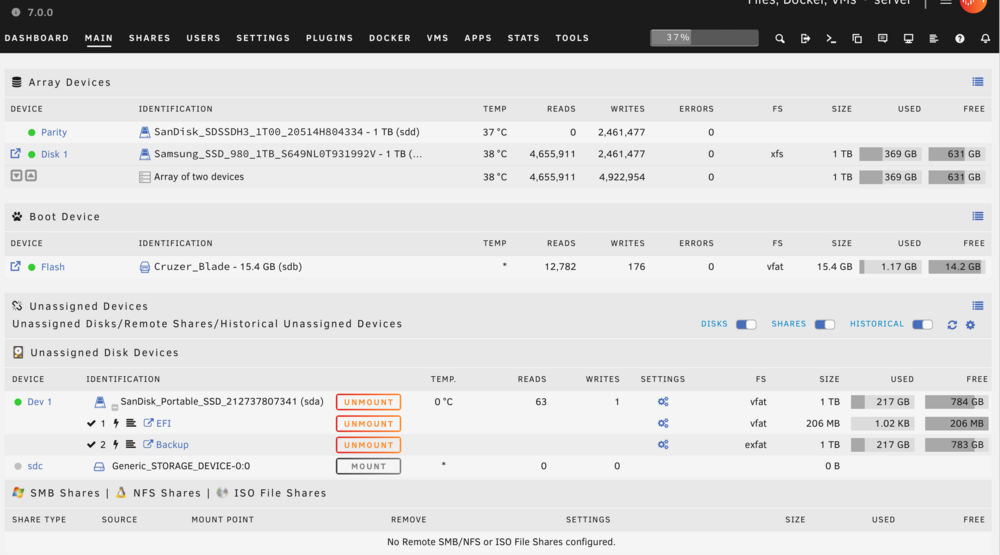The width and height of the screenshot is (1000, 555).
Task: Click the logout icon in top bar
Action: pos(805,38)
